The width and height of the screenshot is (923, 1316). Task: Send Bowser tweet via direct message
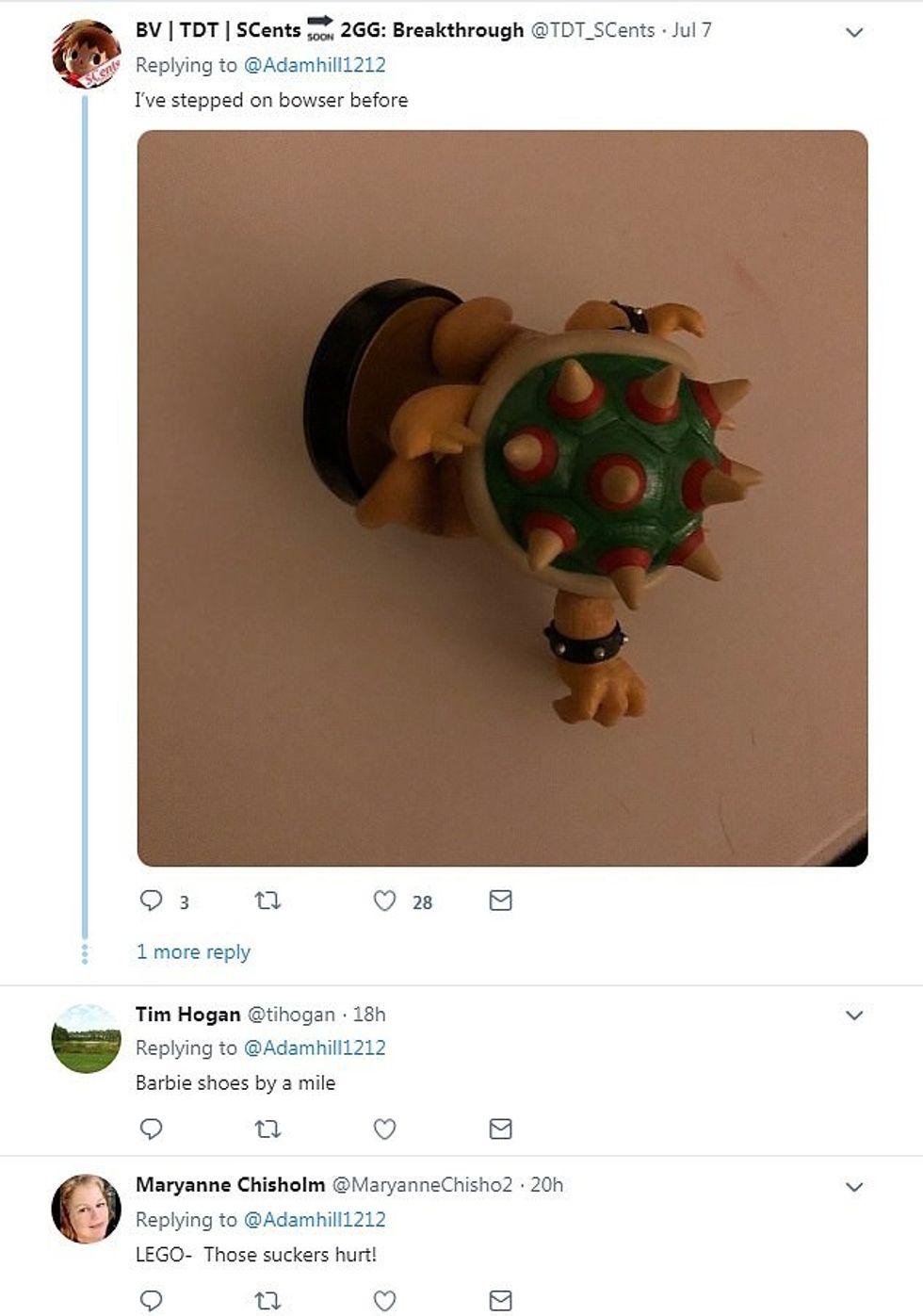coord(500,901)
